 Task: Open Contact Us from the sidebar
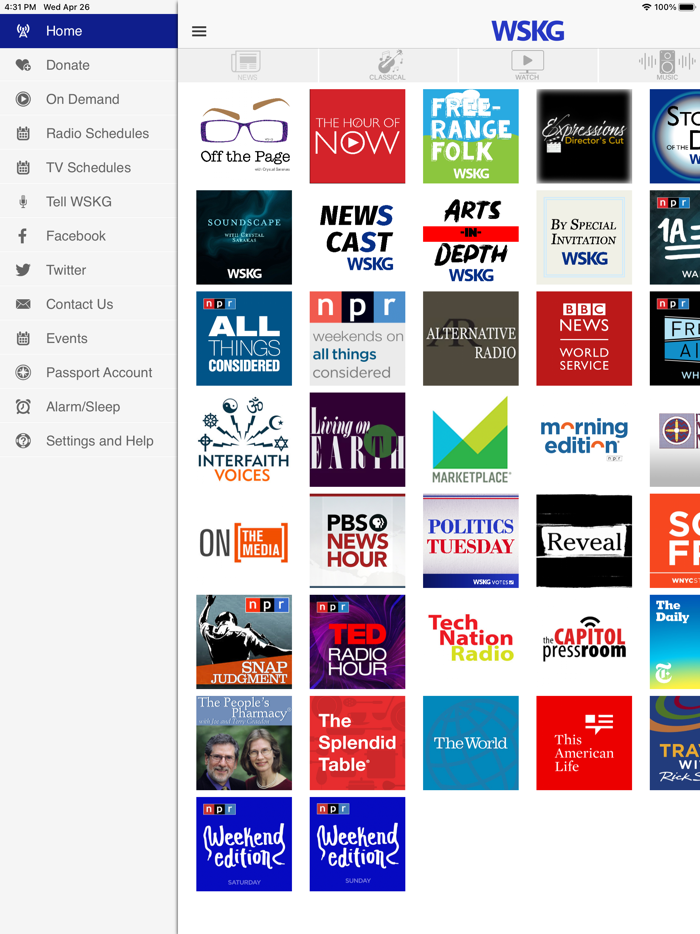coord(89,304)
